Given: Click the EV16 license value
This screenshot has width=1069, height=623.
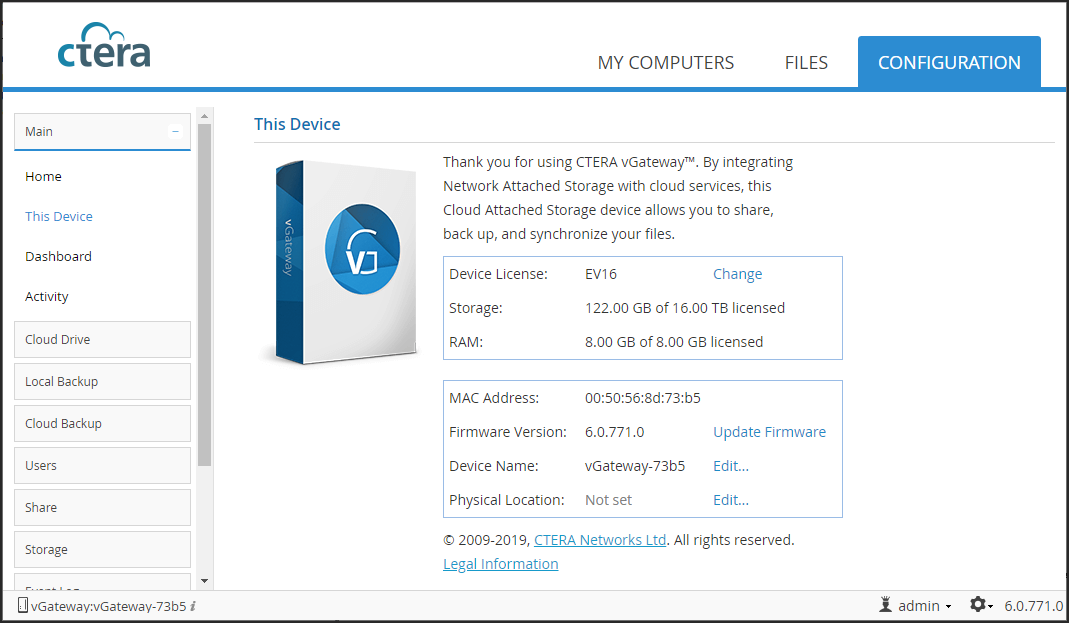Looking at the screenshot, I should pos(601,274).
